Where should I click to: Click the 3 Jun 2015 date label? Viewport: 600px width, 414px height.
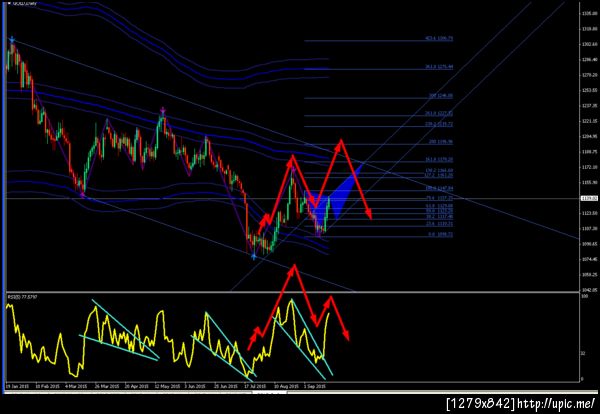pos(196,386)
